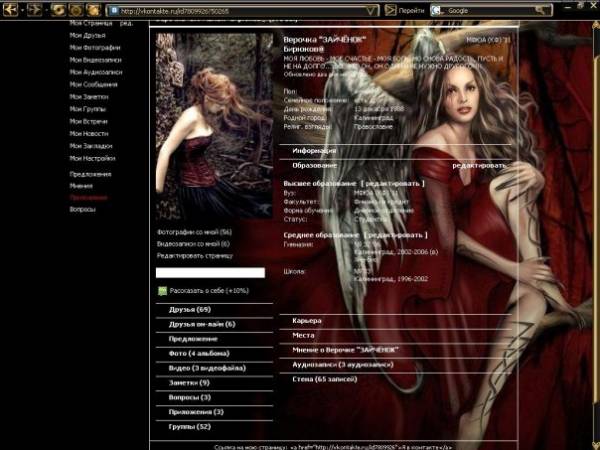Open the Google search engine selector icon
The image size is (600, 450).
pyautogui.click(x=436, y=11)
